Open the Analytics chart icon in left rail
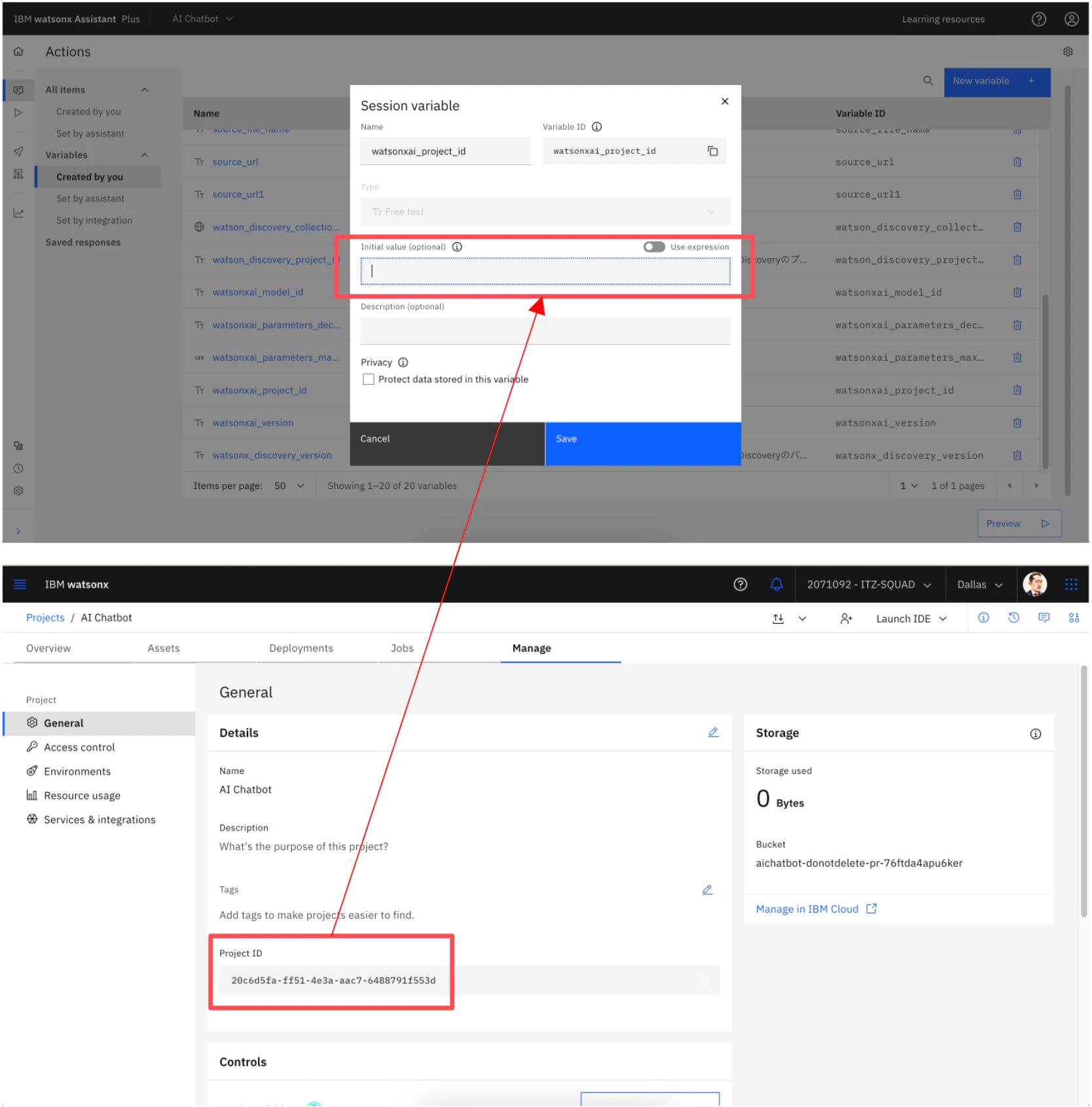This screenshot has height=1107, width=1092. pyautogui.click(x=18, y=213)
